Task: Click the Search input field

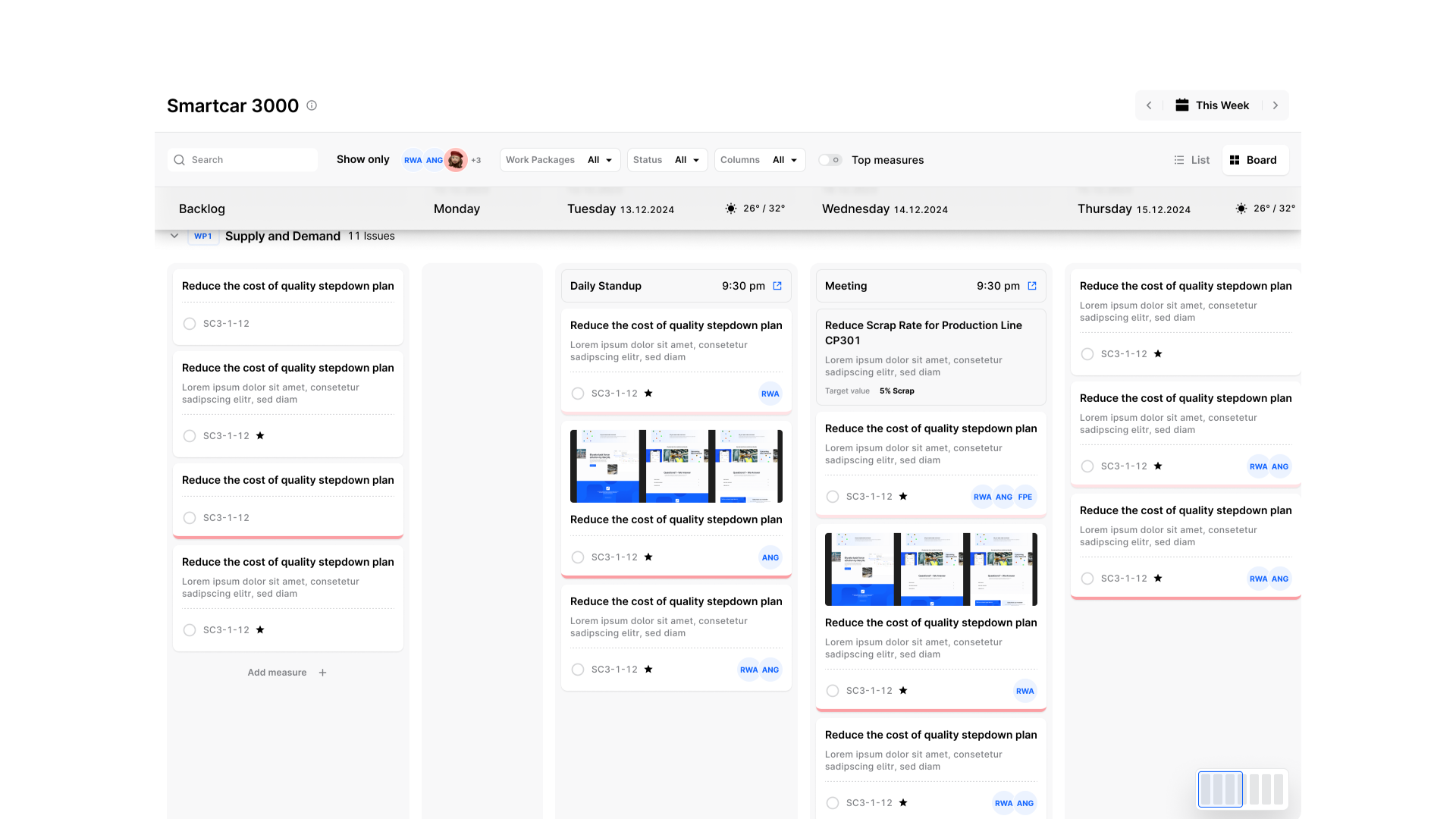Action: [x=243, y=160]
